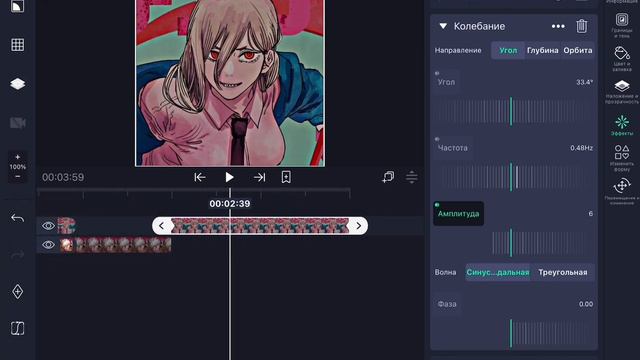
Task: Jump to the start of the clip
Action: pyautogui.click(x=200, y=177)
